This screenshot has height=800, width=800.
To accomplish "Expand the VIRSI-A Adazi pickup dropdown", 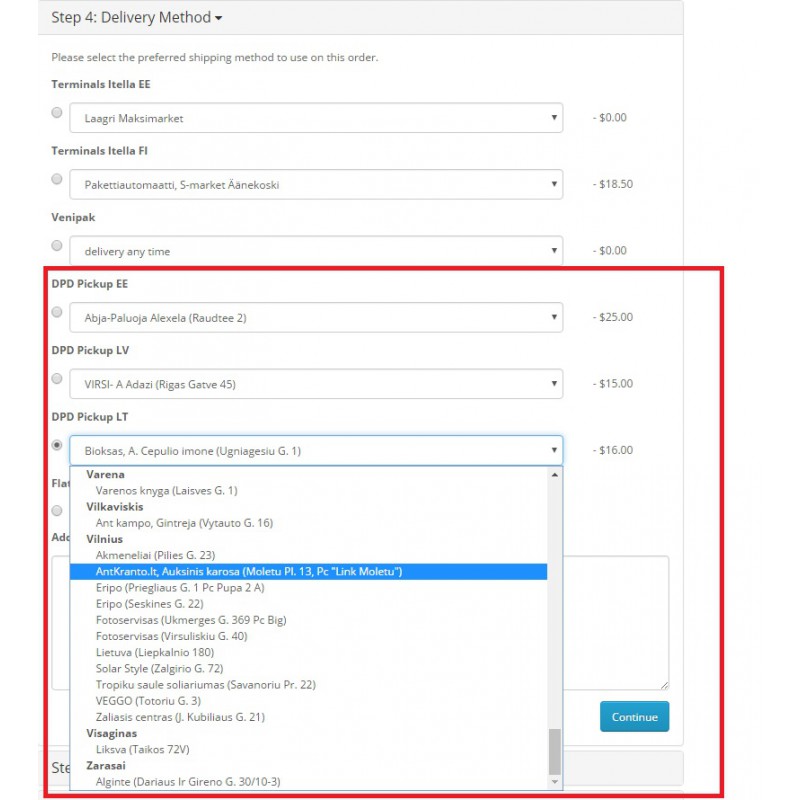I will (315, 384).
